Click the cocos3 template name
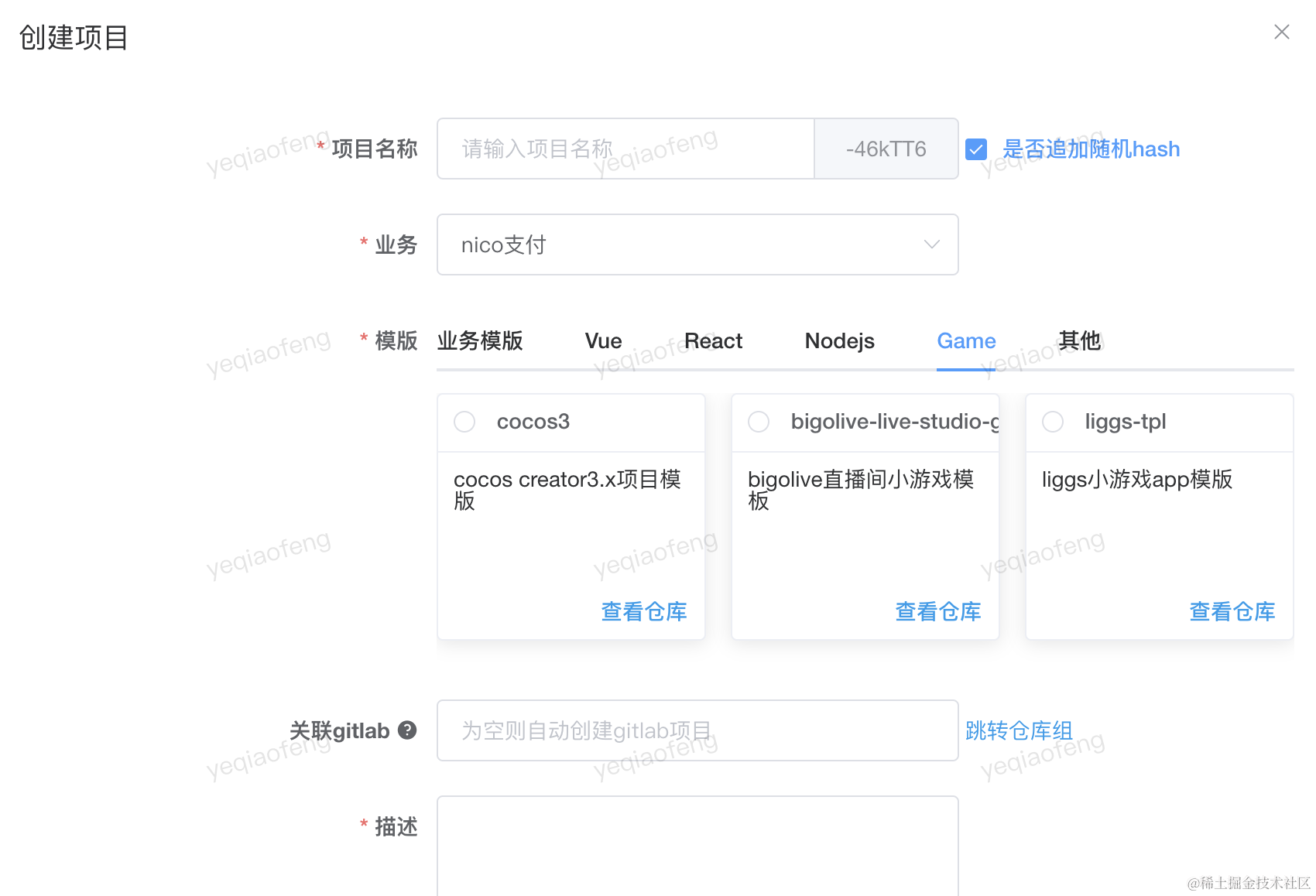 [533, 422]
